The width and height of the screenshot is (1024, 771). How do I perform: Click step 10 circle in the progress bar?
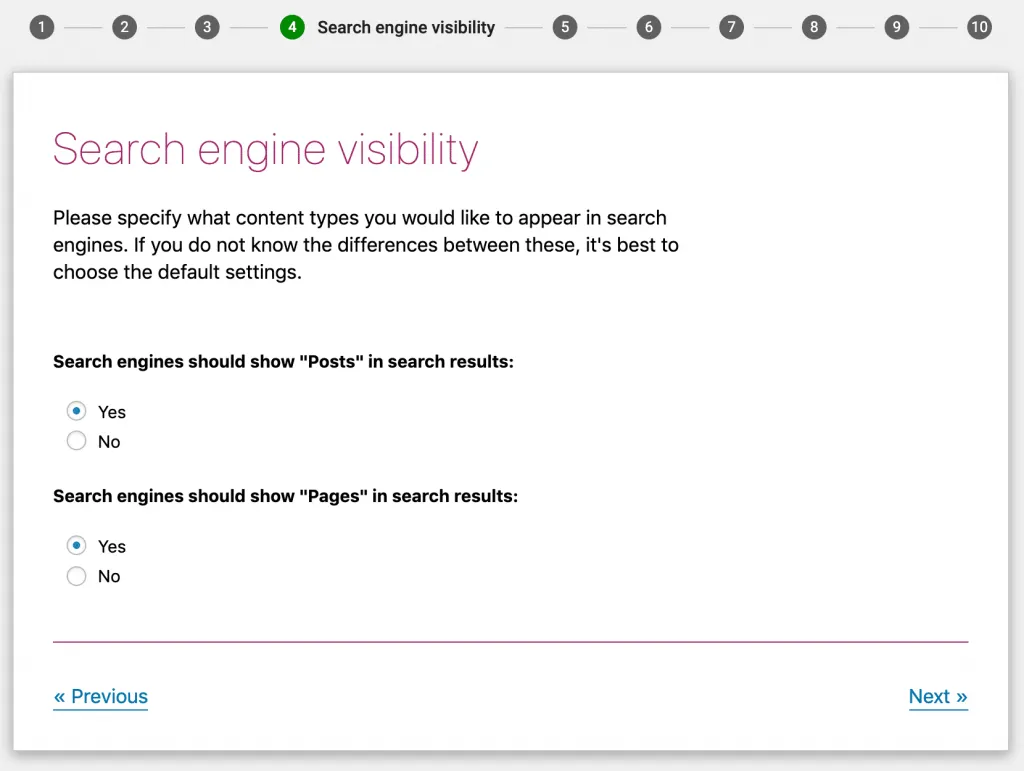click(x=980, y=27)
